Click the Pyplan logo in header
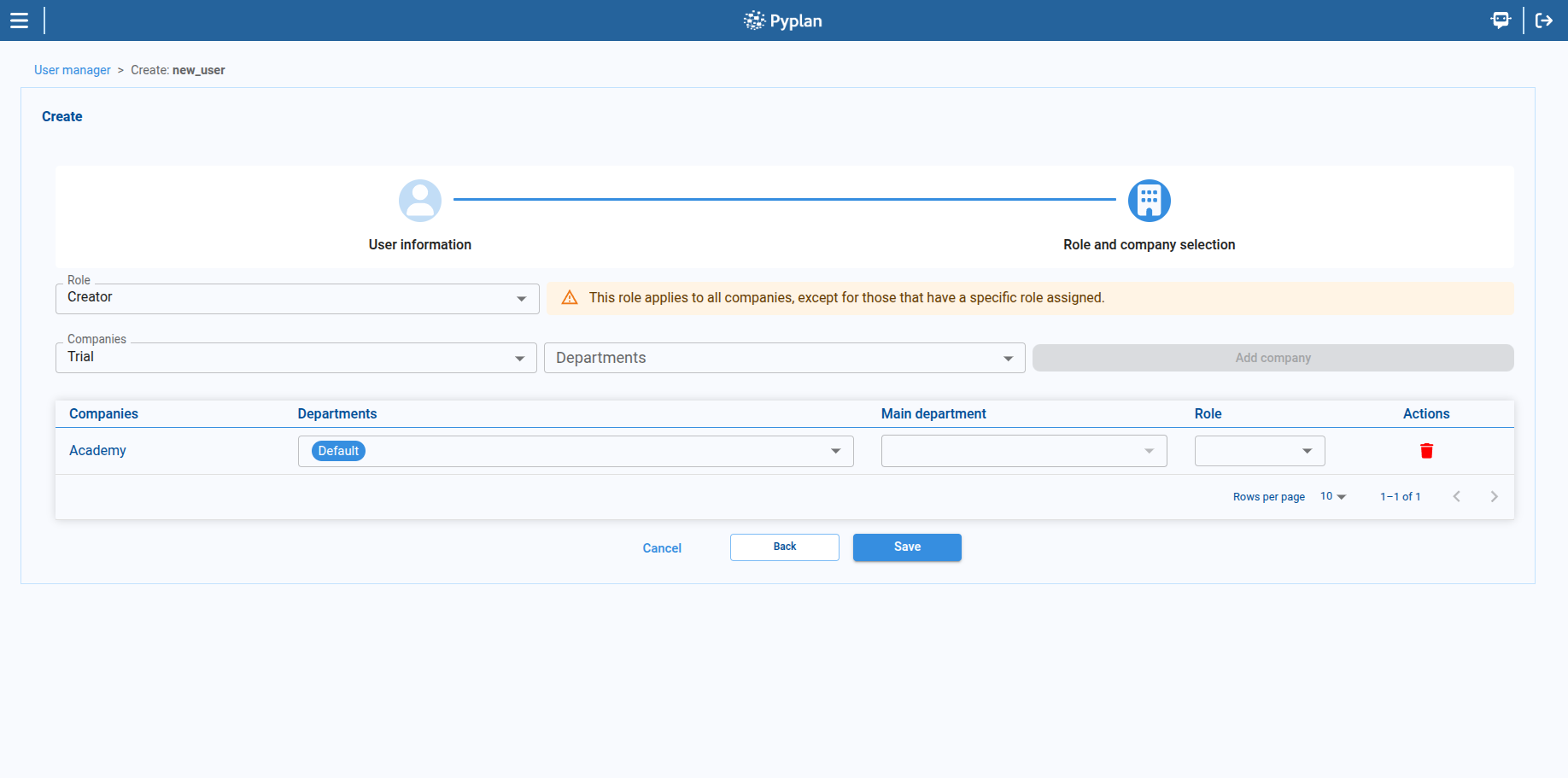1568x778 pixels. [x=783, y=20]
